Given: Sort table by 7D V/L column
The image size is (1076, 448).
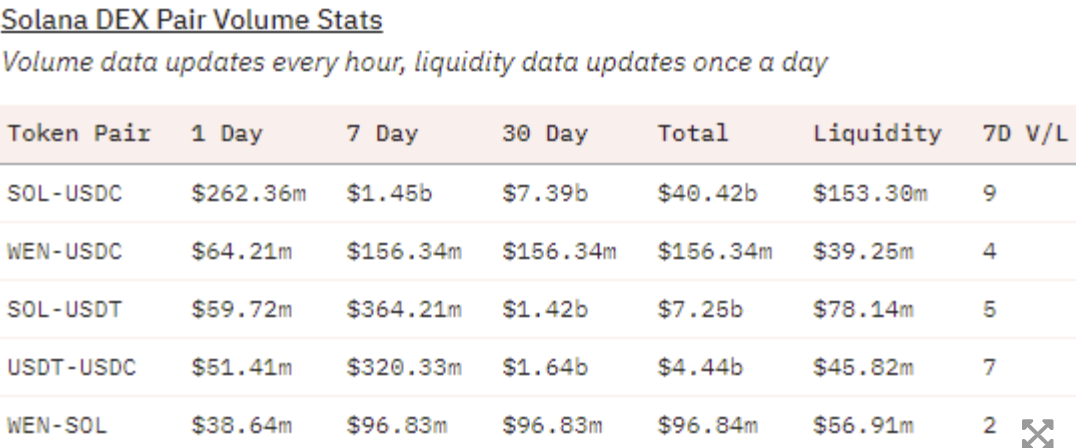Looking at the screenshot, I should (x=1025, y=133).
